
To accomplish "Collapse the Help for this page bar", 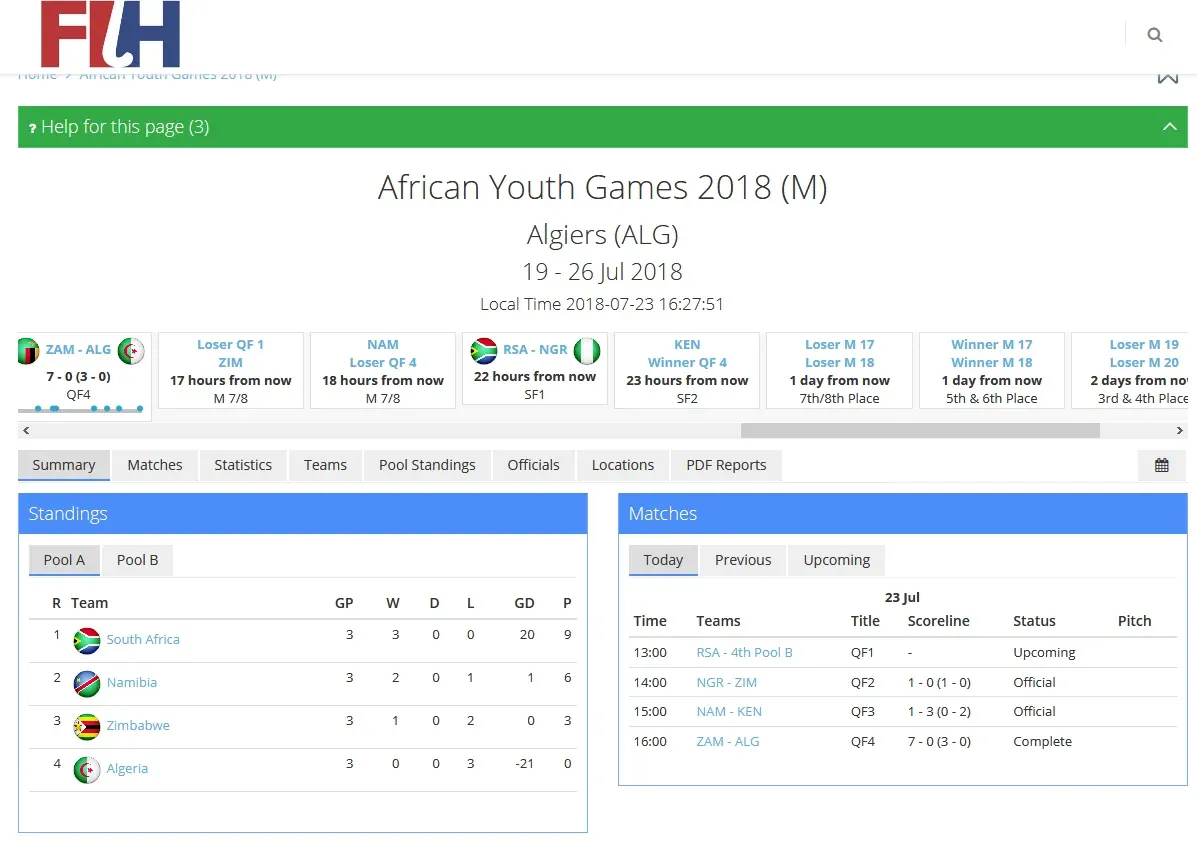I will click(1168, 127).
